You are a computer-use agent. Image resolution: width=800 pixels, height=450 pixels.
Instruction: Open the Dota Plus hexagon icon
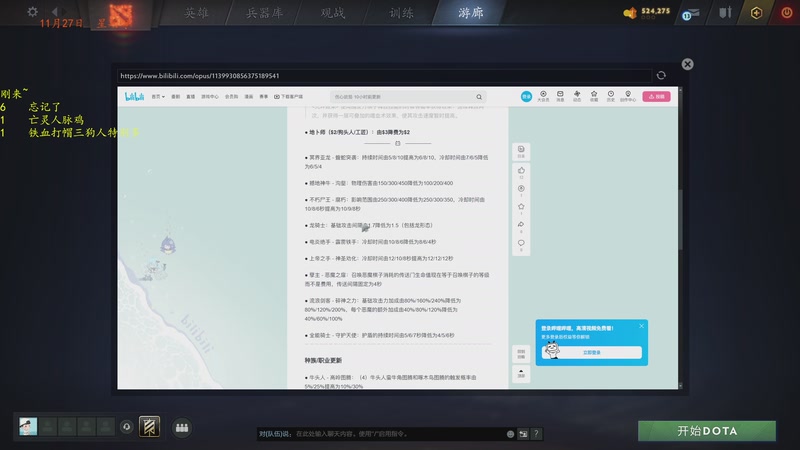pyautogui.click(x=756, y=13)
